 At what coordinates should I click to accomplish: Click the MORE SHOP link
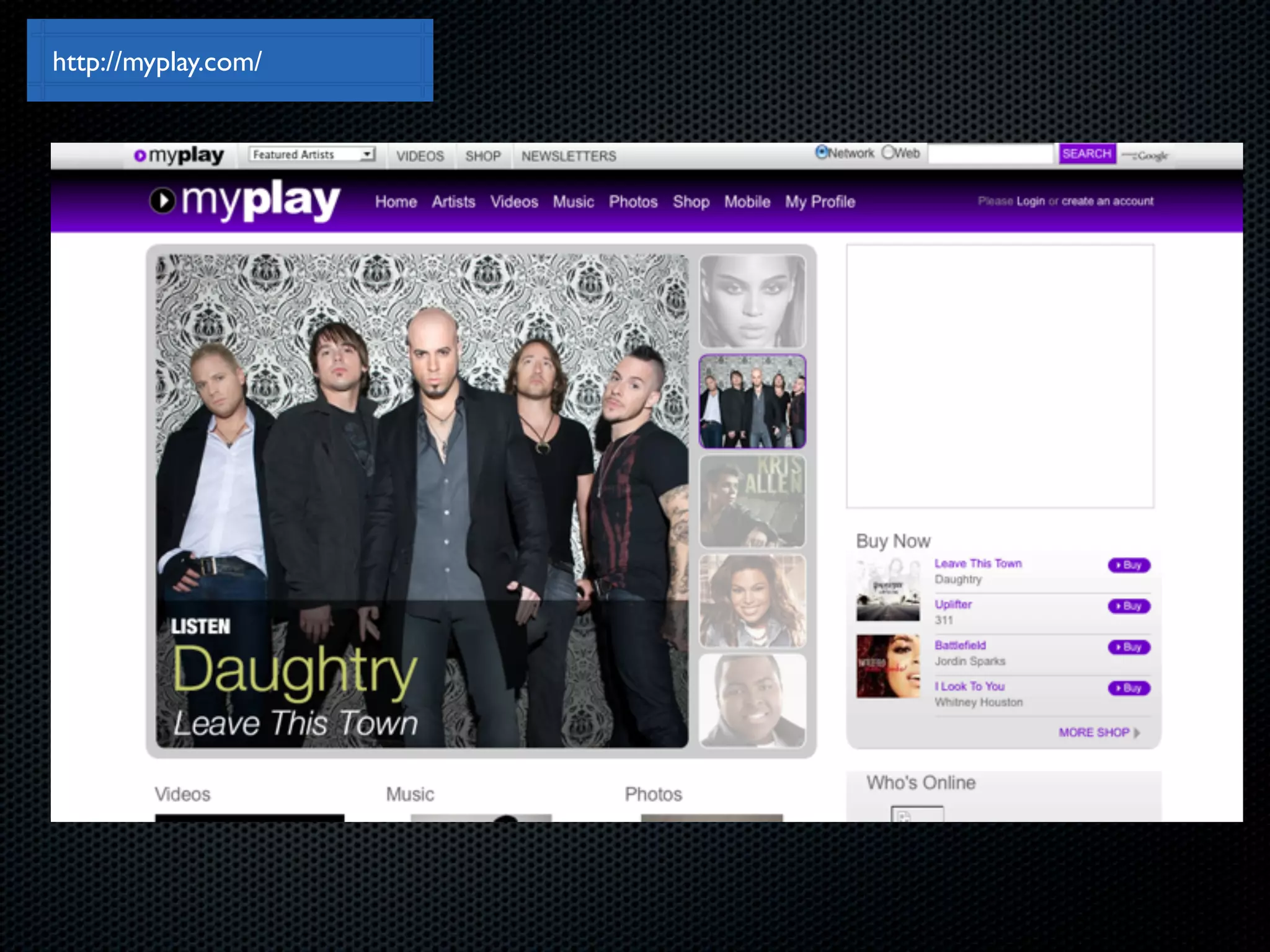[1099, 733]
